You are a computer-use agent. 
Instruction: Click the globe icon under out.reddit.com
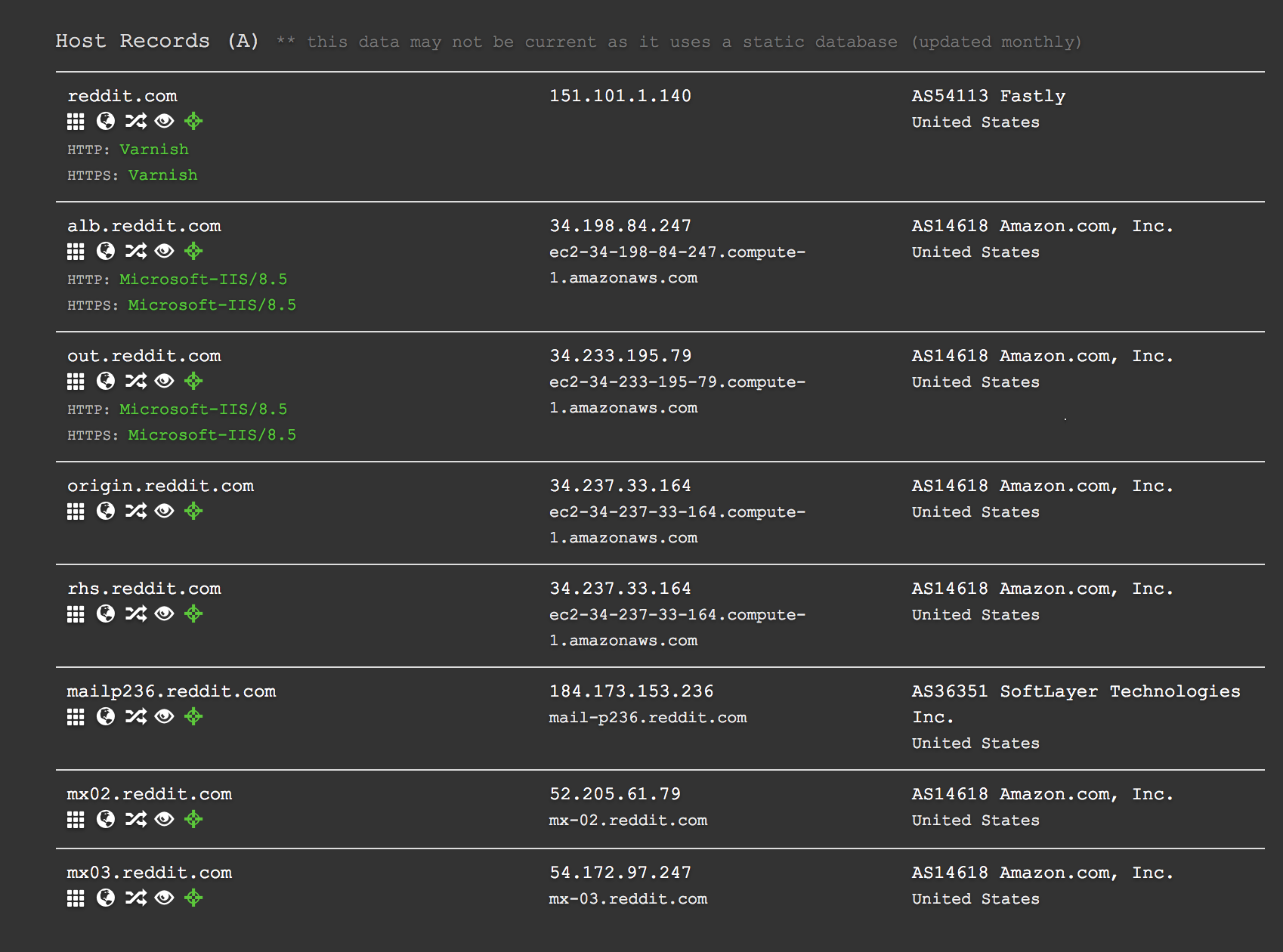(x=106, y=381)
